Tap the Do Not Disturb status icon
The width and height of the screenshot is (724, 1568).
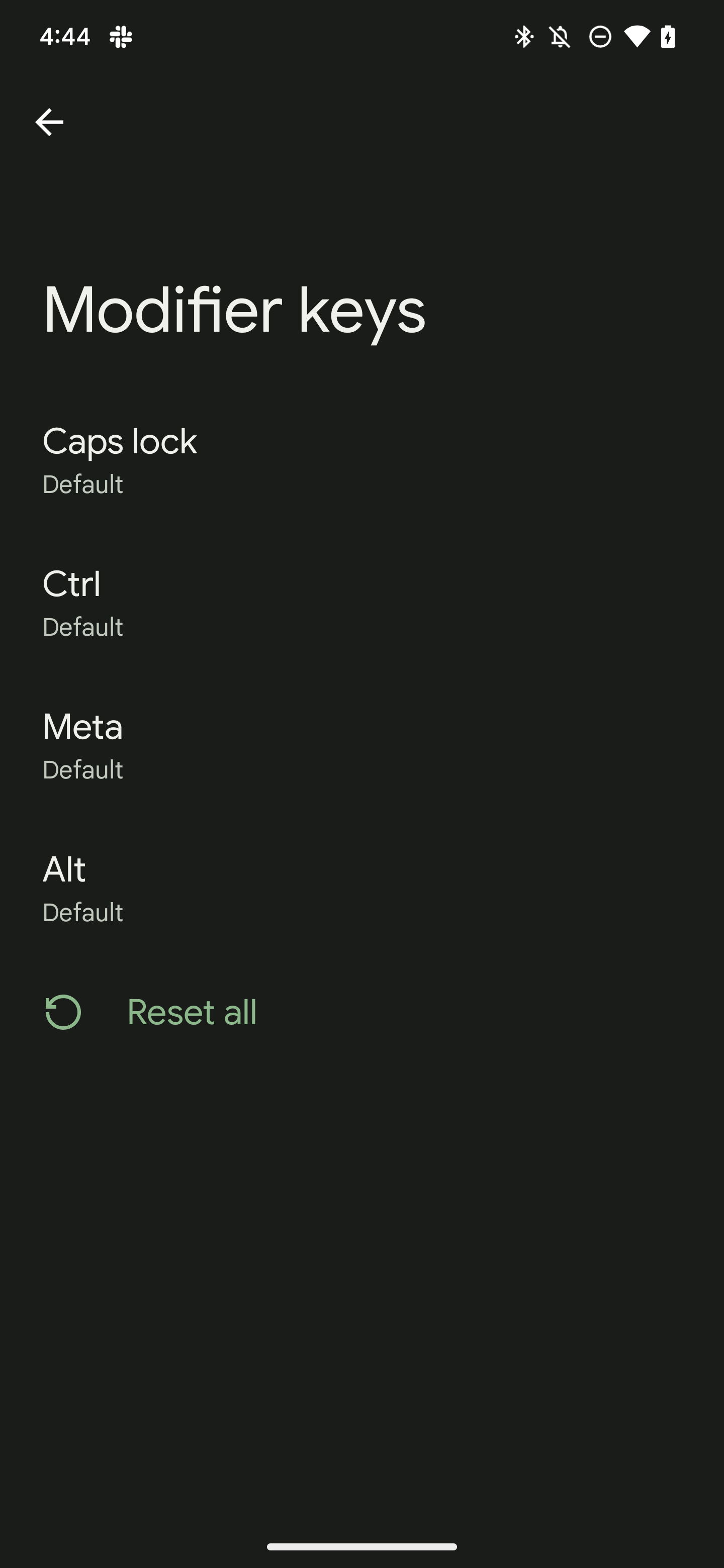click(600, 37)
